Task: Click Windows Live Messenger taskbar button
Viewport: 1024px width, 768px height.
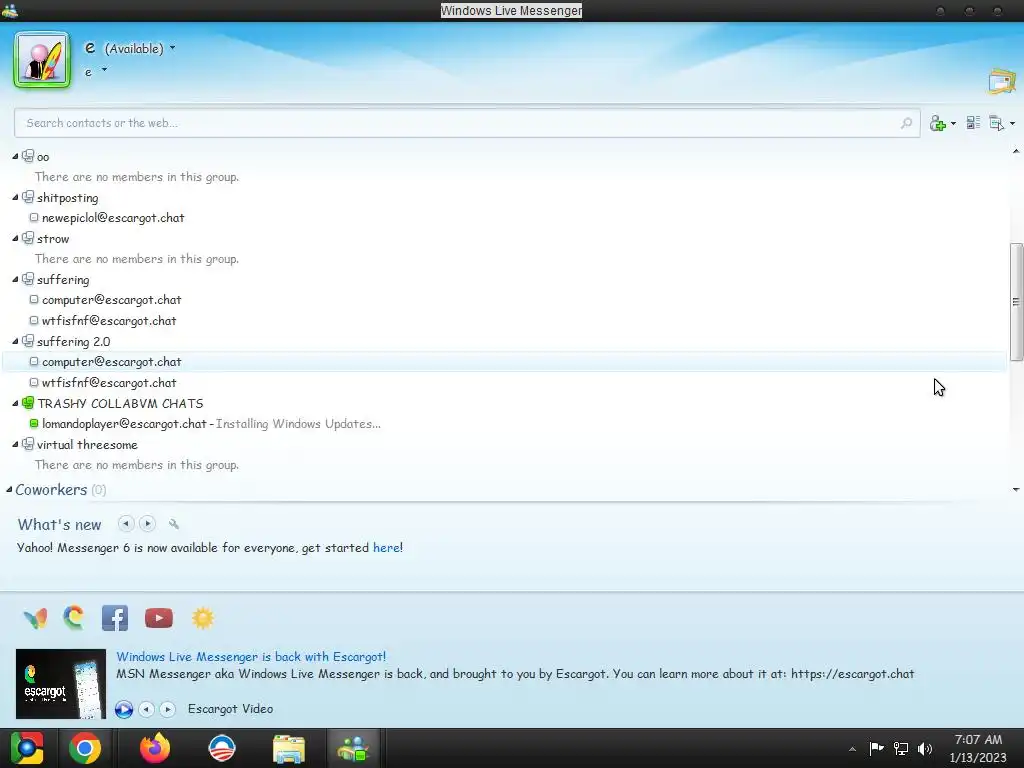Action: 353,748
